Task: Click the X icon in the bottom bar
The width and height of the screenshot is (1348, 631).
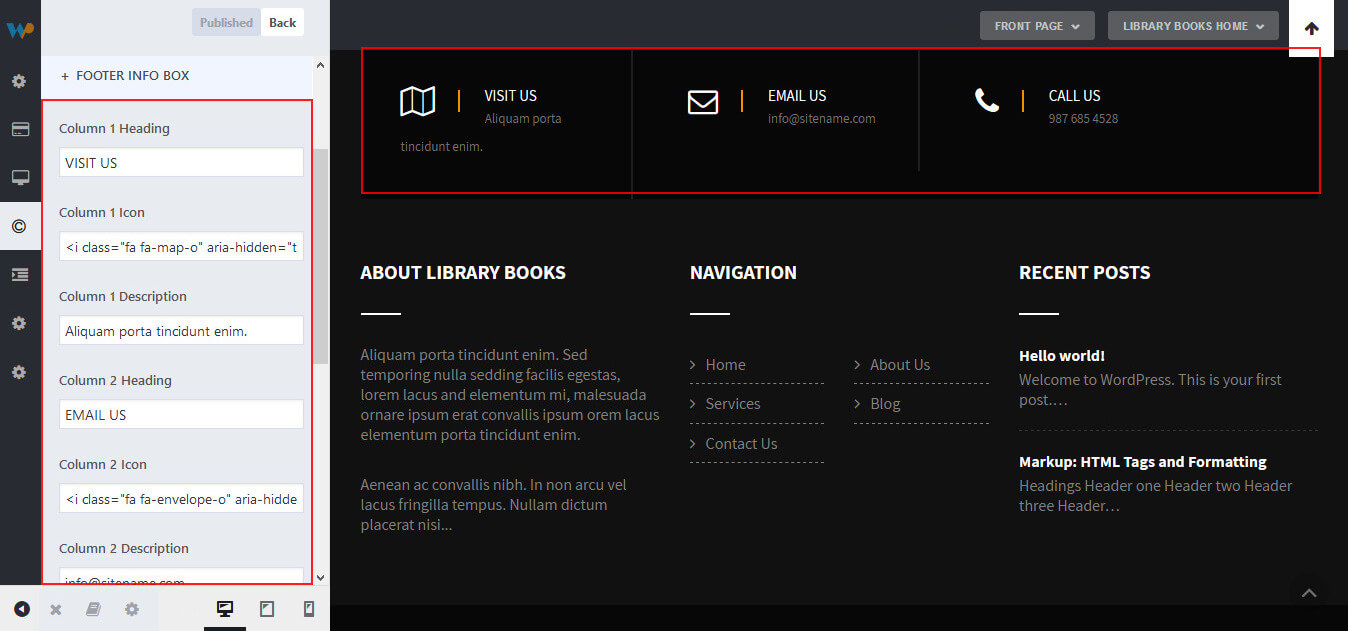Action: [x=56, y=609]
